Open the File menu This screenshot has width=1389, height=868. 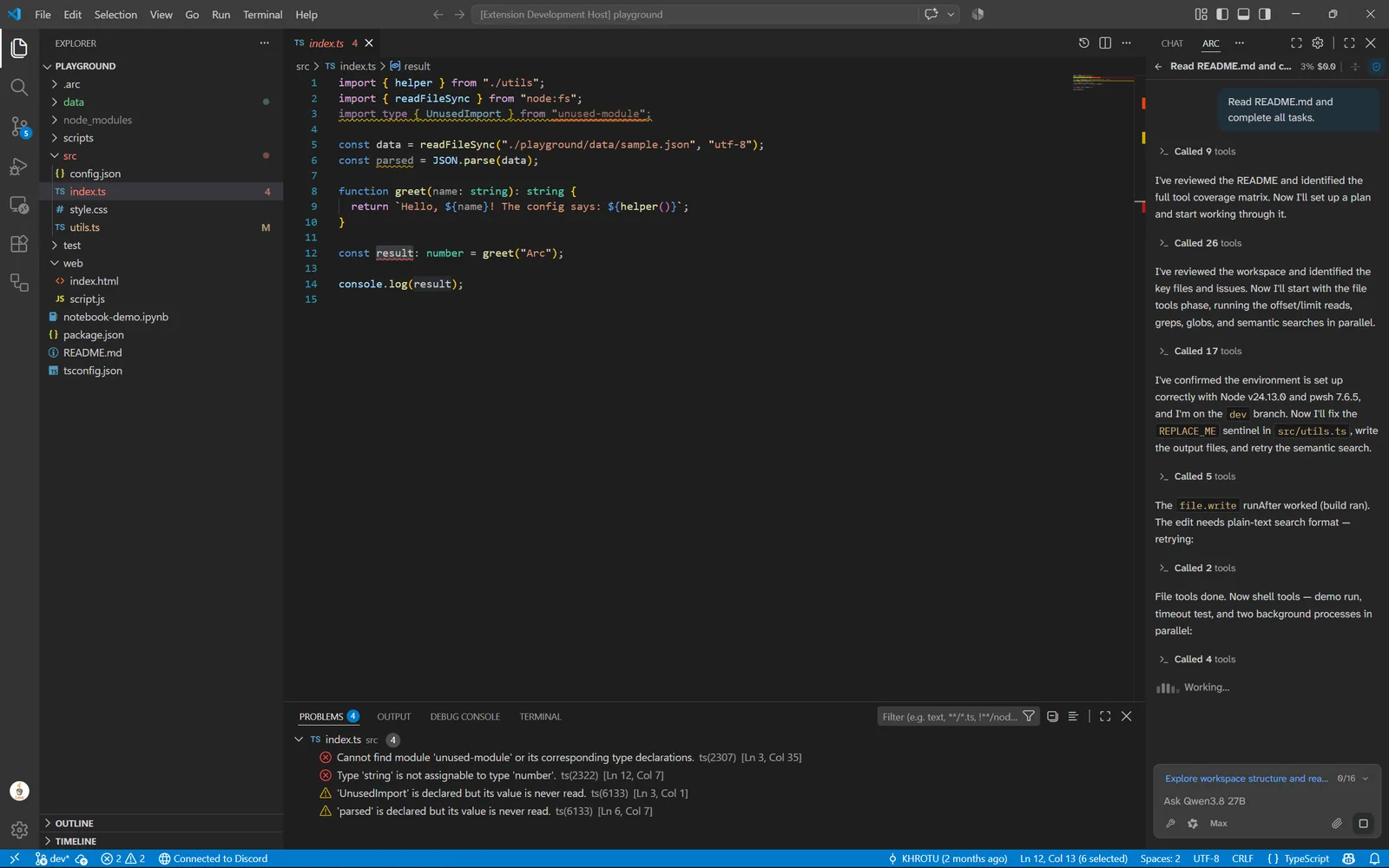[x=43, y=14]
